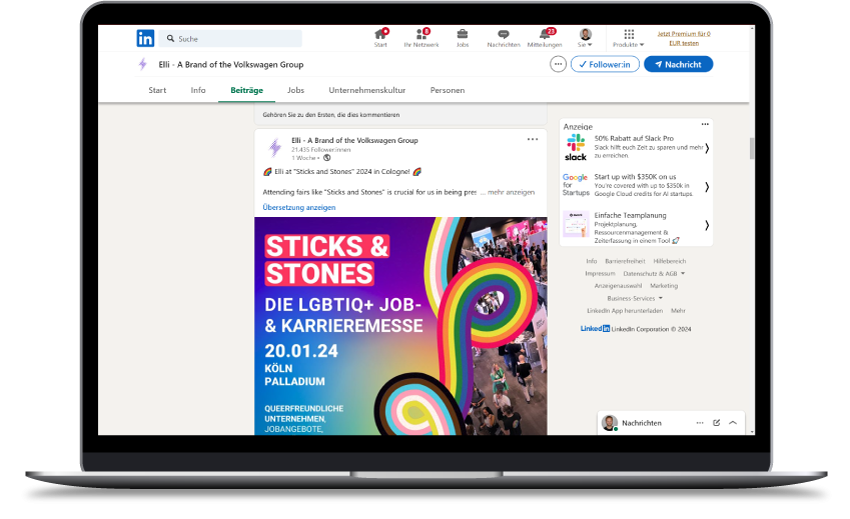This screenshot has width=850, height=519.
Task: Switch to the Info tab
Action: (198, 90)
